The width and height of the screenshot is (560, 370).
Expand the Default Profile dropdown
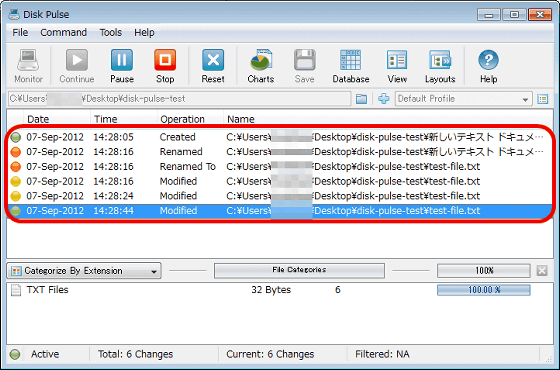[x=464, y=99]
